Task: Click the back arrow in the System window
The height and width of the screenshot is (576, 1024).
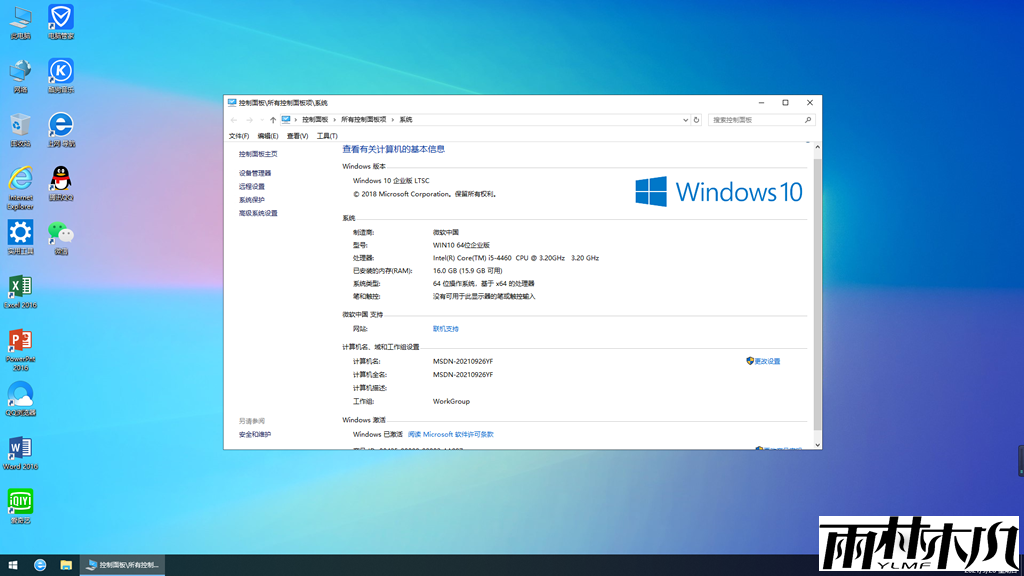Action: (x=234, y=120)
